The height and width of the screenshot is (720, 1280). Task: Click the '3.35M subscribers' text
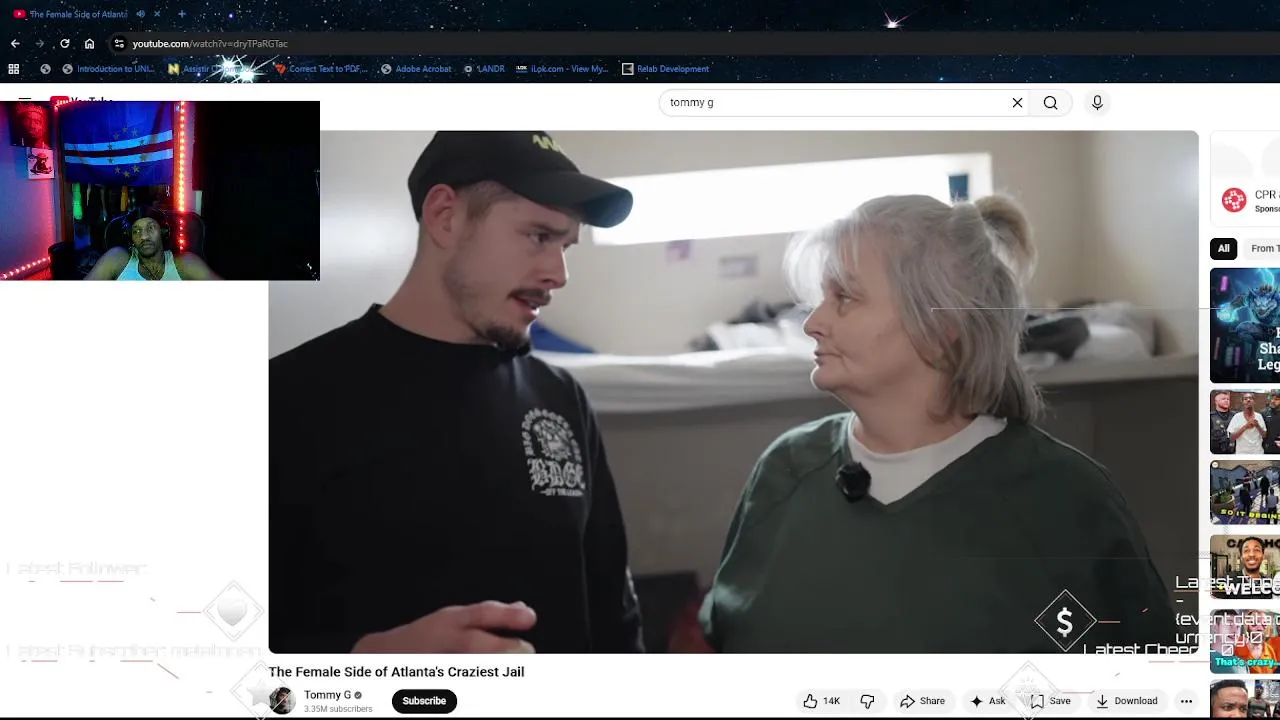coord(338,709)
